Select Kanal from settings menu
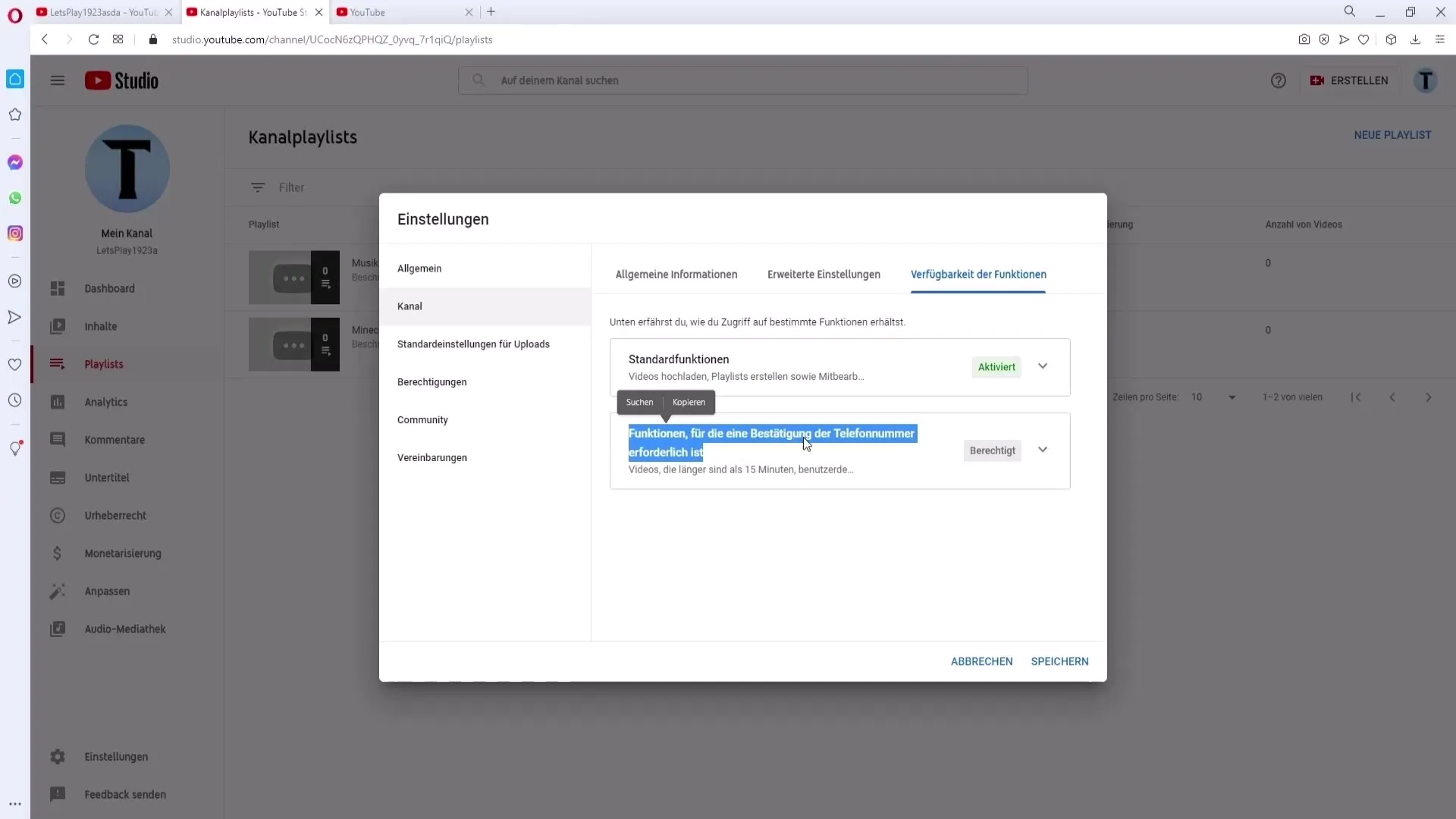Screen dimensions: 1456x819 tap(410, 306)
